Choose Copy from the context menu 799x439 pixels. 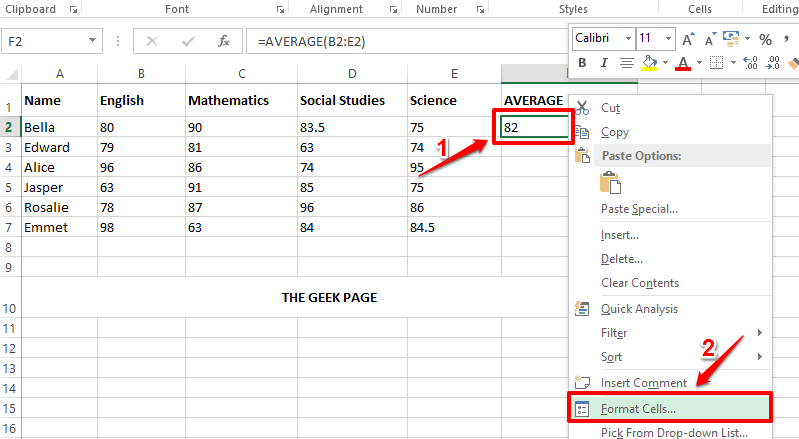coord(614,132)
